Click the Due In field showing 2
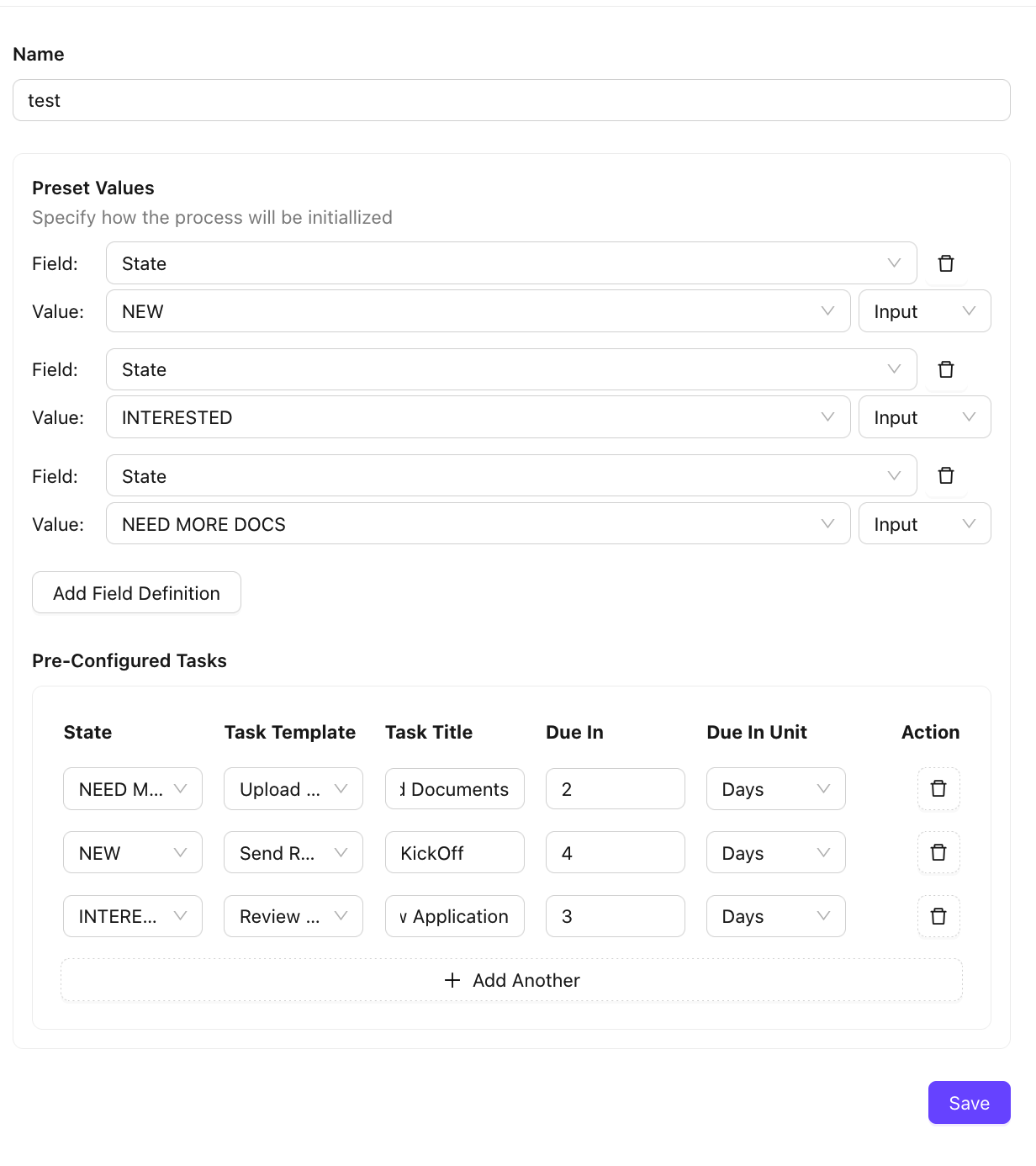The width and height of the screenshot is (1036, 1166). [615, 789]
